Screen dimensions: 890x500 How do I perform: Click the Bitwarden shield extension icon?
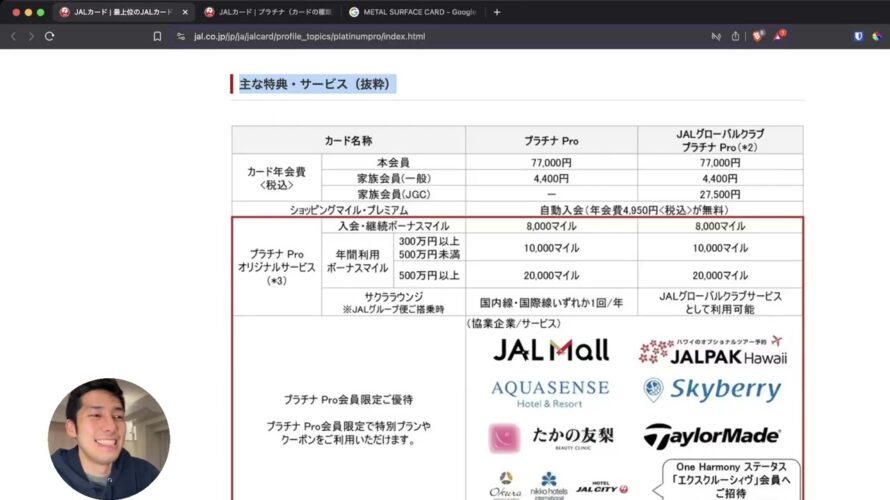pyautogui.click(x=858, y=36)
